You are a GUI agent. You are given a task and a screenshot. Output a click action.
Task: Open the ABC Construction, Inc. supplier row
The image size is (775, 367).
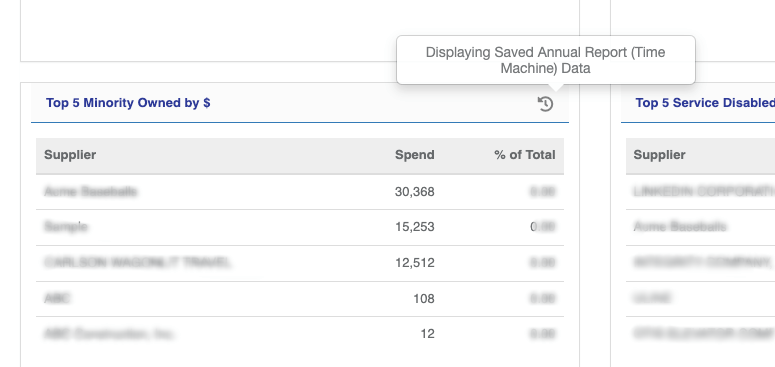pos(300,334)
